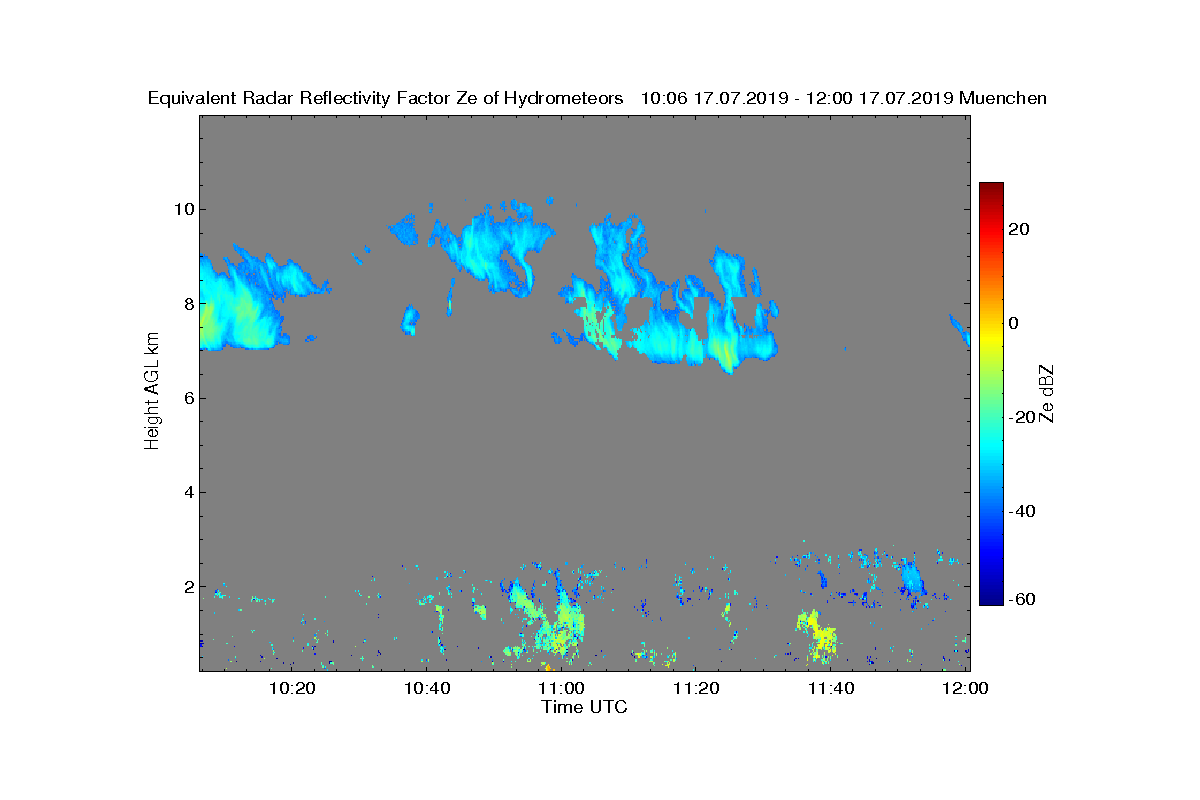Click the 10:20 time tick label
Screen dimensions: 1200x800
pyautogui.click(x=292, y=688)
